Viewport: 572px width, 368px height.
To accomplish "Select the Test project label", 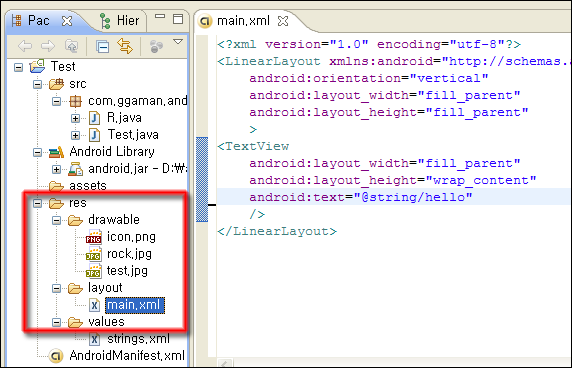I will 63,67.
